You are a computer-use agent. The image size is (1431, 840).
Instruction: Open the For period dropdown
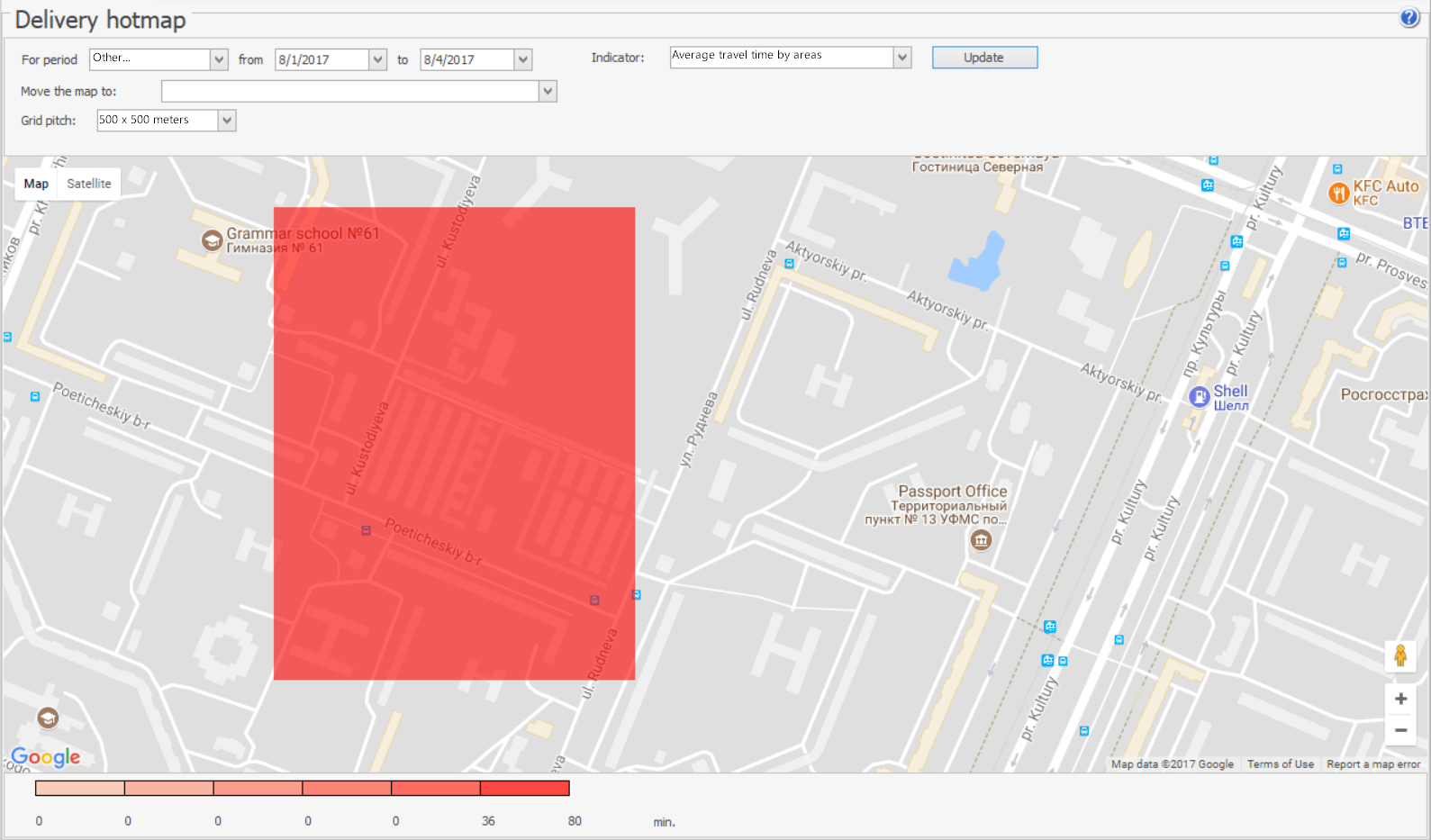(x=219, y=59)
